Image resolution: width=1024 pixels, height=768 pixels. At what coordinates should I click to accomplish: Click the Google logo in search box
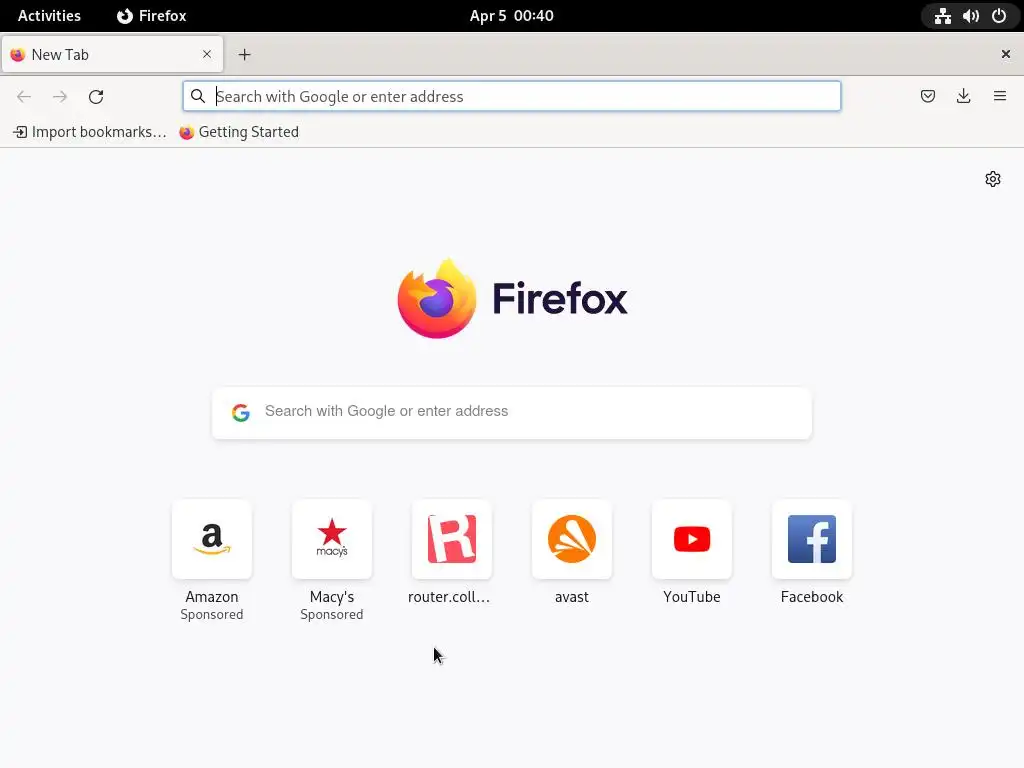coord(241,412)
